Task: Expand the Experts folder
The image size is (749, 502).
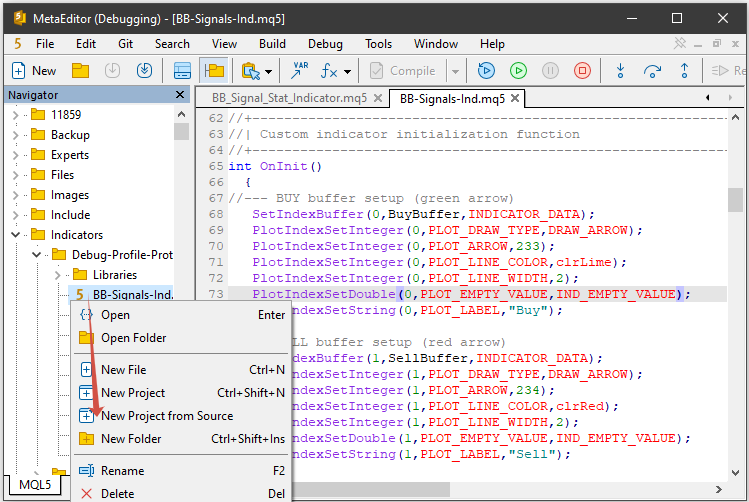Action: pos(15,155)
